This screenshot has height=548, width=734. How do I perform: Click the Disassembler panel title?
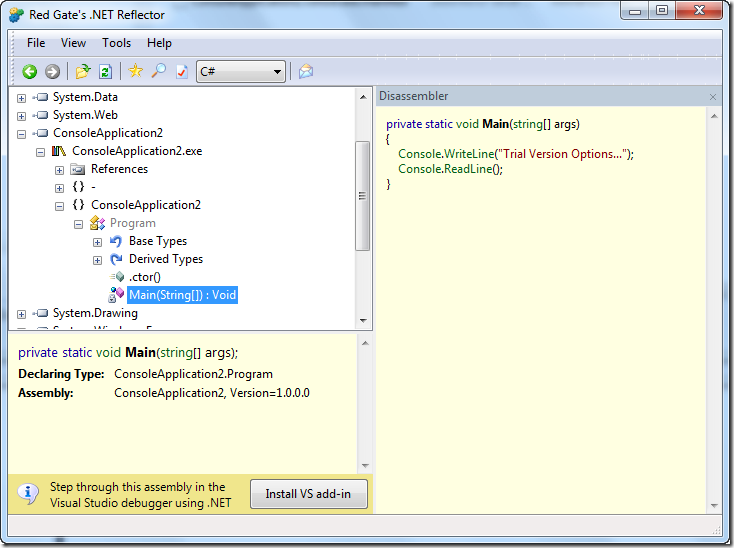click(413, 96)
